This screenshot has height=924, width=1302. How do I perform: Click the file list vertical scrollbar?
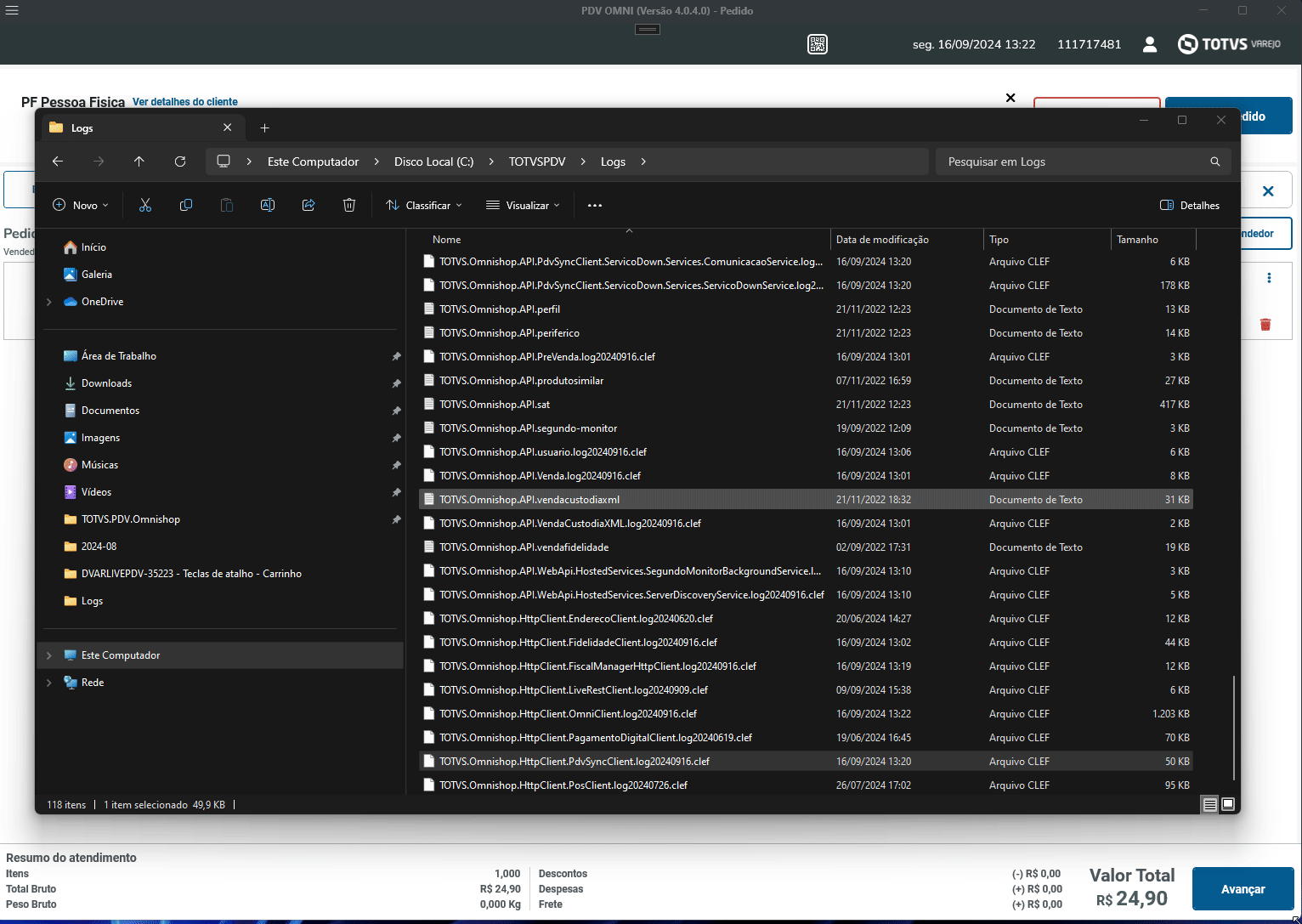point(1233,728)
